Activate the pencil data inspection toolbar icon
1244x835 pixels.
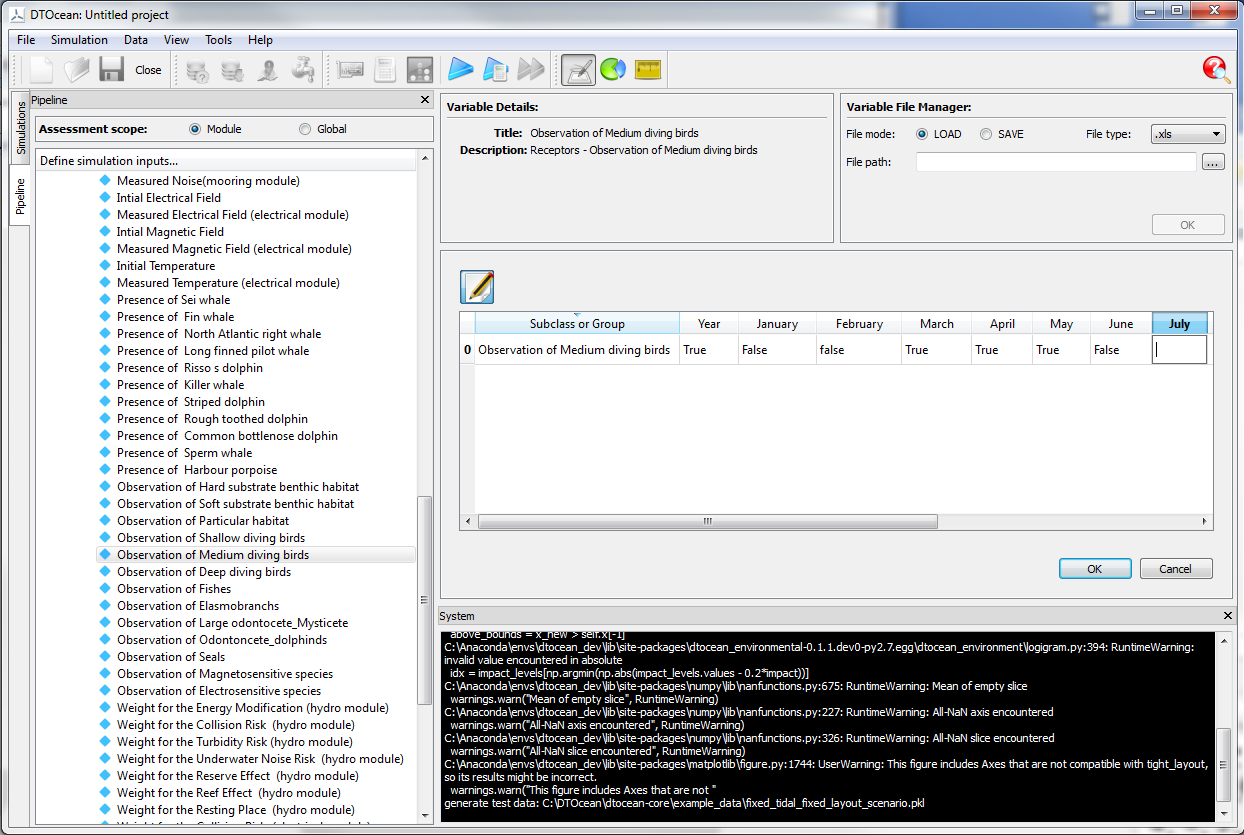point(578,69)
